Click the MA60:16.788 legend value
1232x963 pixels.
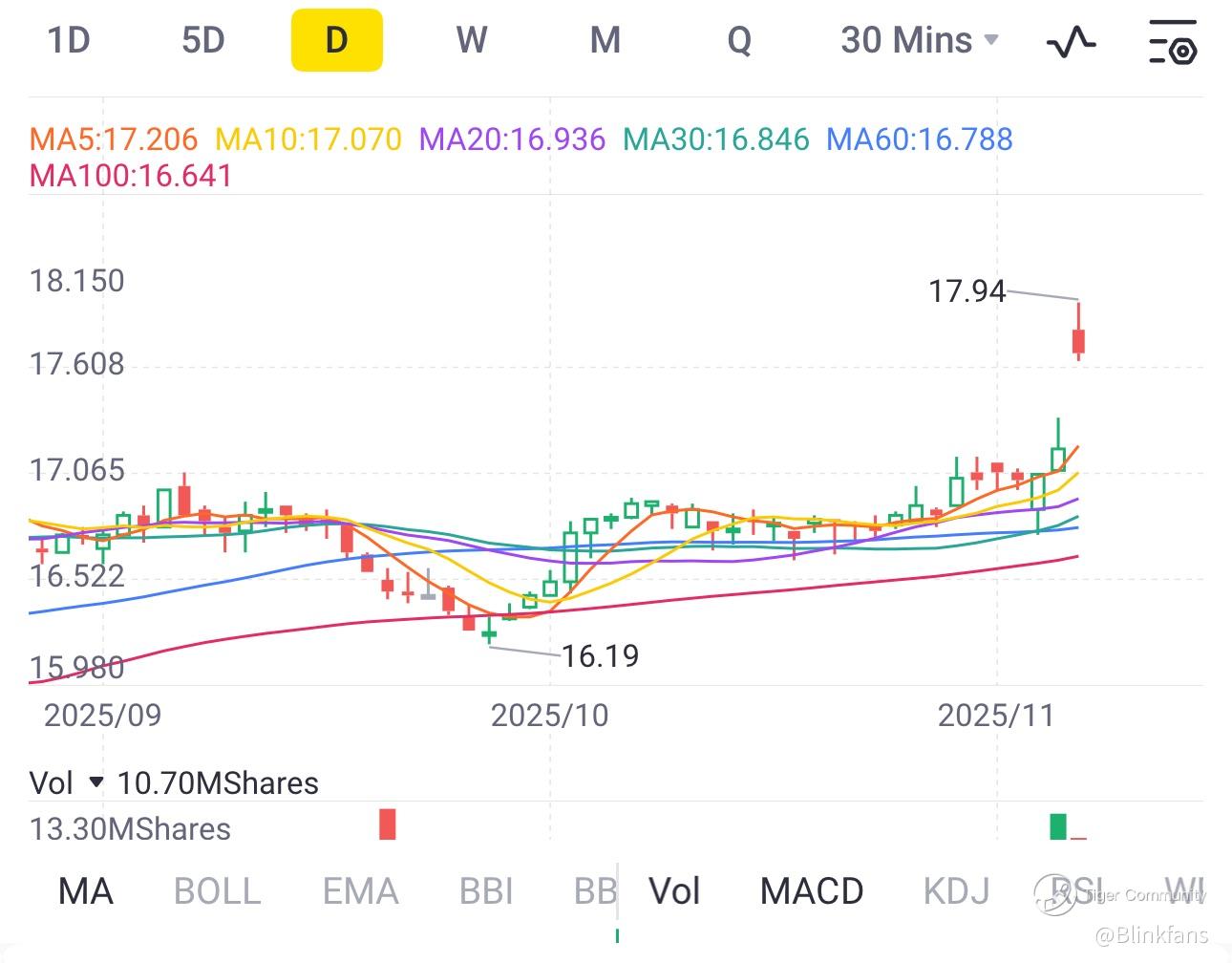[920, 139]
